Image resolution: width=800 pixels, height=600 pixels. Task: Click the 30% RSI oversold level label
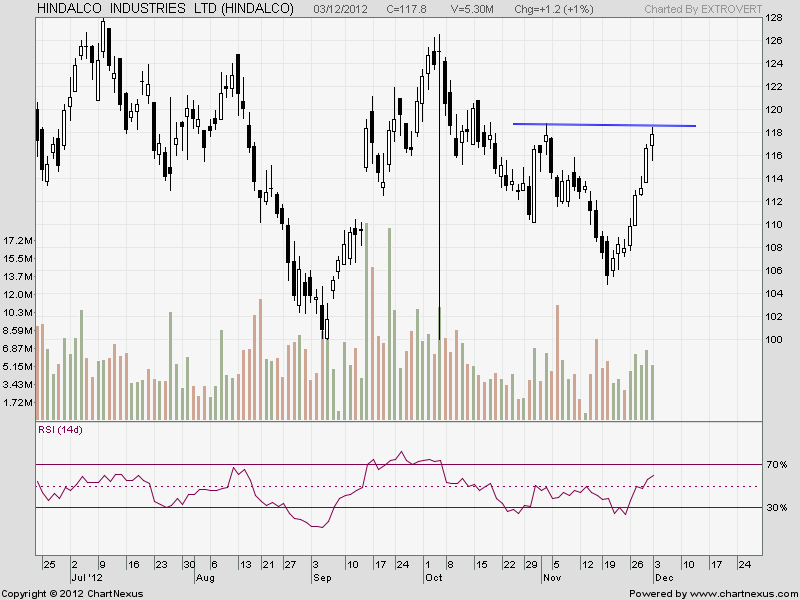click(x=777, y=508)
